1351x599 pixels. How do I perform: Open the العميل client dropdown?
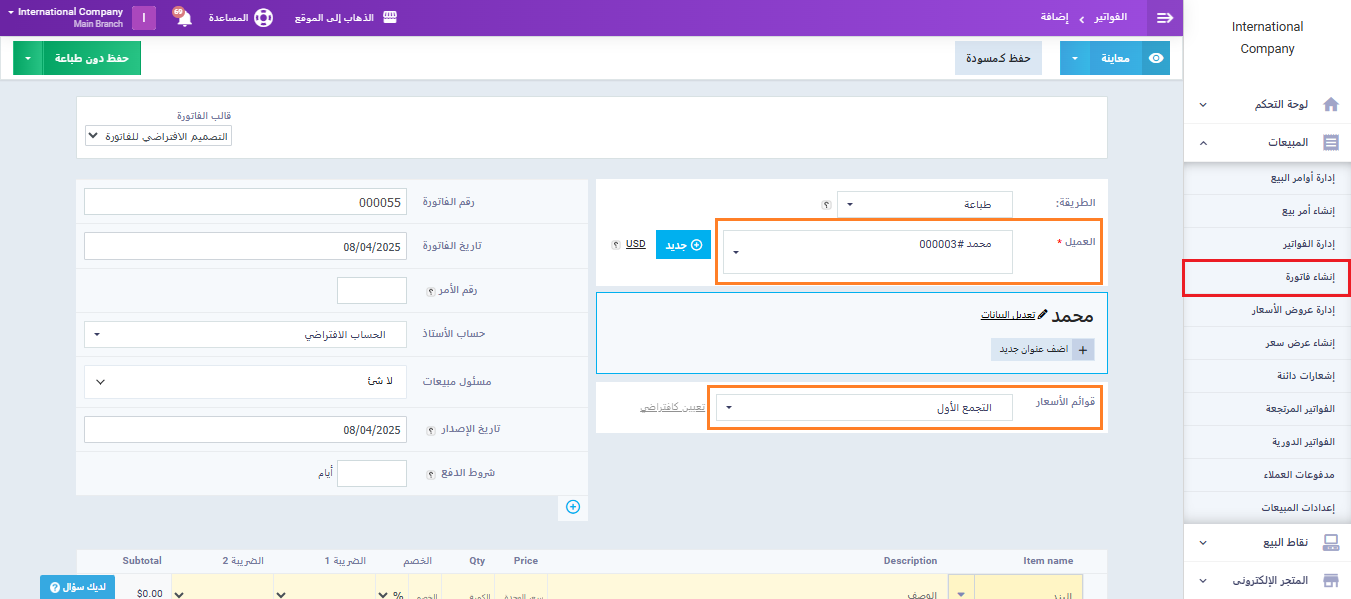tap(867, 252)
